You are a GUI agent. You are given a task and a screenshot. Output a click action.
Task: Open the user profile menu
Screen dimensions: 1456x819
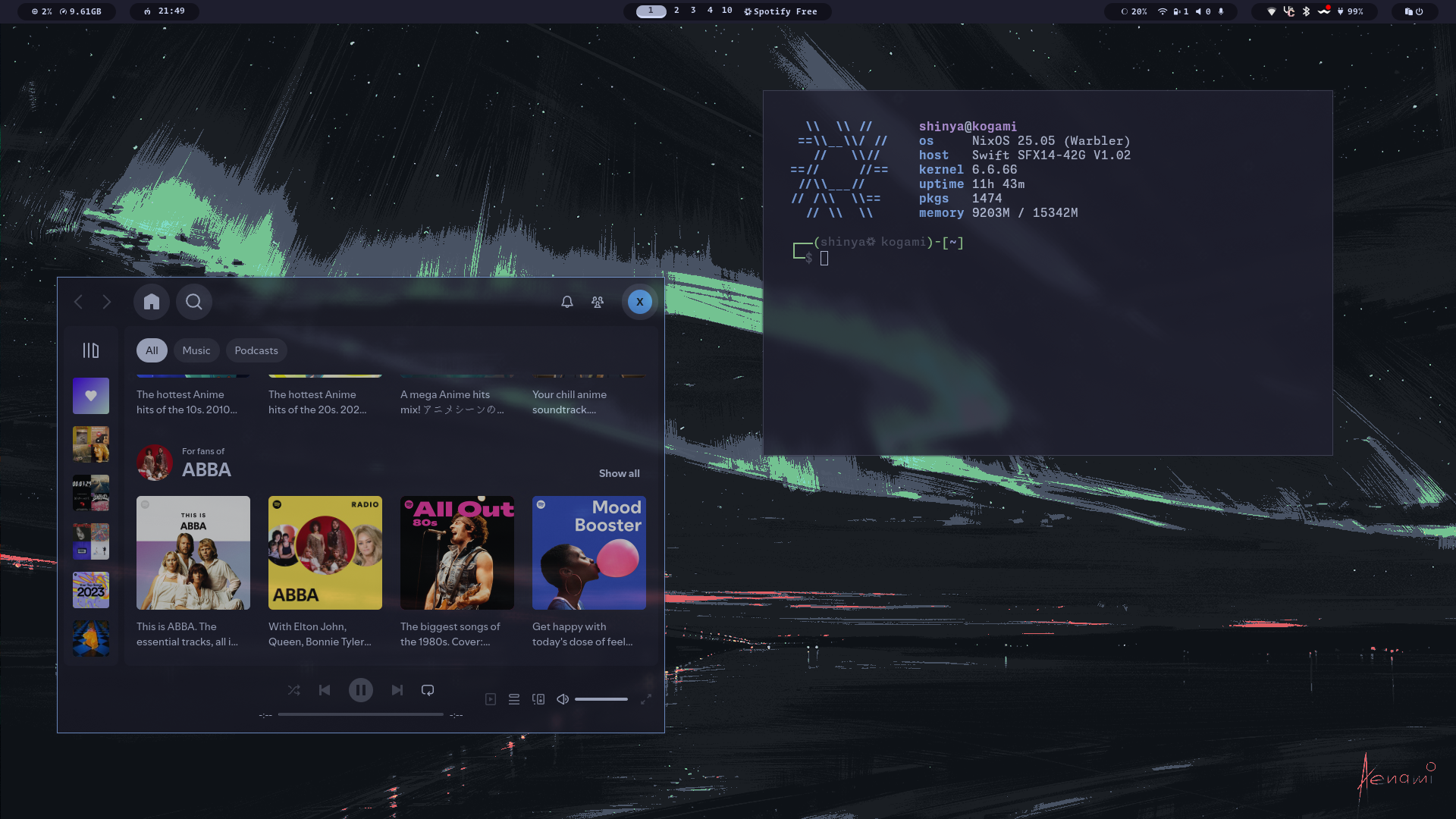tap(639, 302)
